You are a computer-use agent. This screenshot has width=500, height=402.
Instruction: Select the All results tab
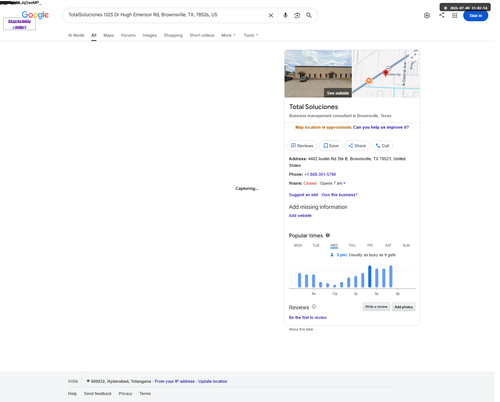94,35
